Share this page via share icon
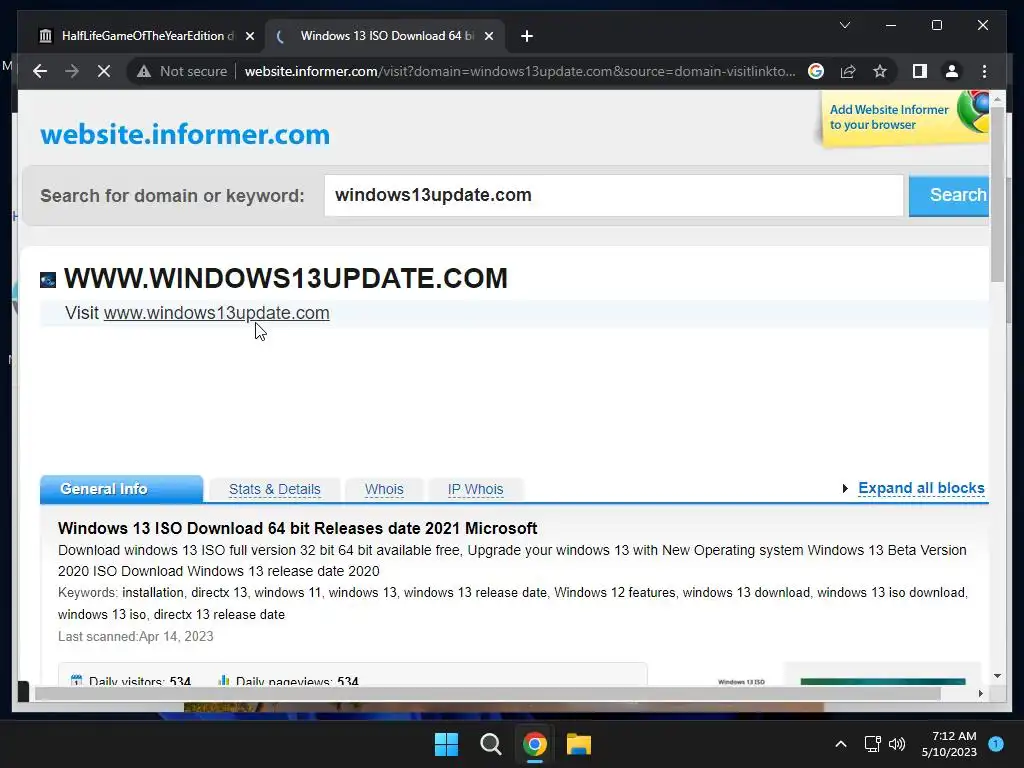1024x768 pixels. point(848,71)
